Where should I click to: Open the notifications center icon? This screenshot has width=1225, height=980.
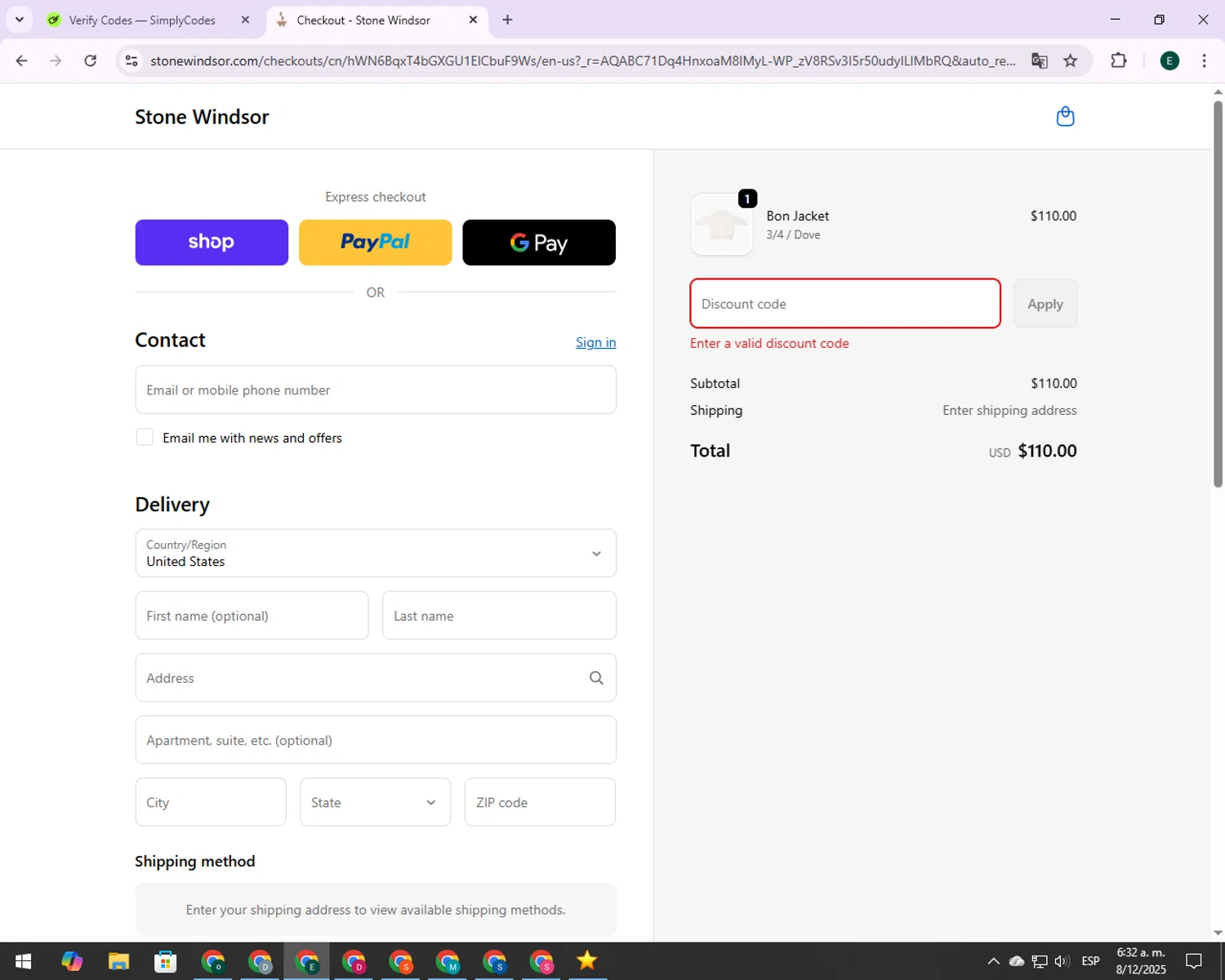[1194, 961]
